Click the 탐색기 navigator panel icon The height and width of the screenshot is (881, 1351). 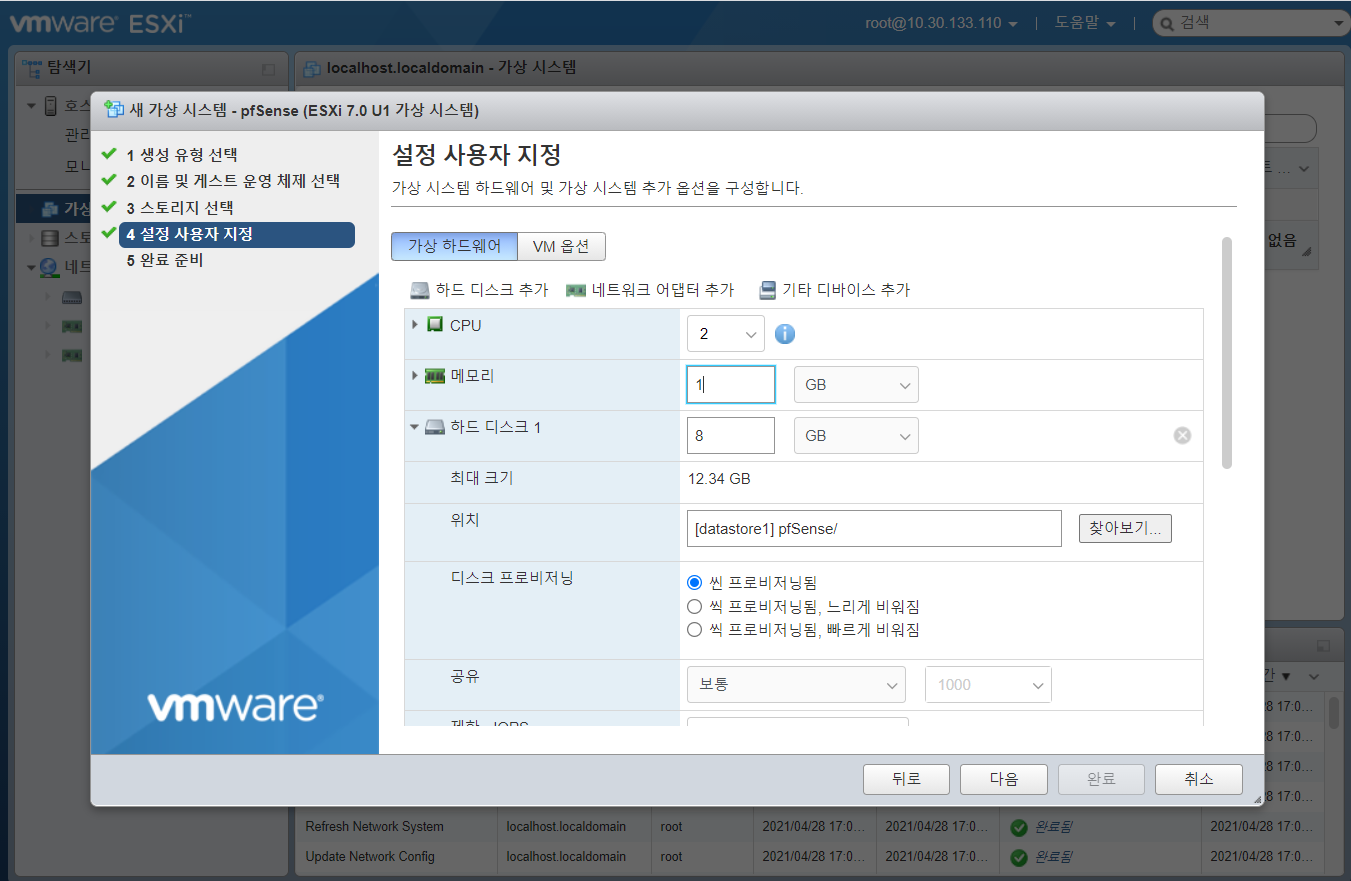click(32, 67)
